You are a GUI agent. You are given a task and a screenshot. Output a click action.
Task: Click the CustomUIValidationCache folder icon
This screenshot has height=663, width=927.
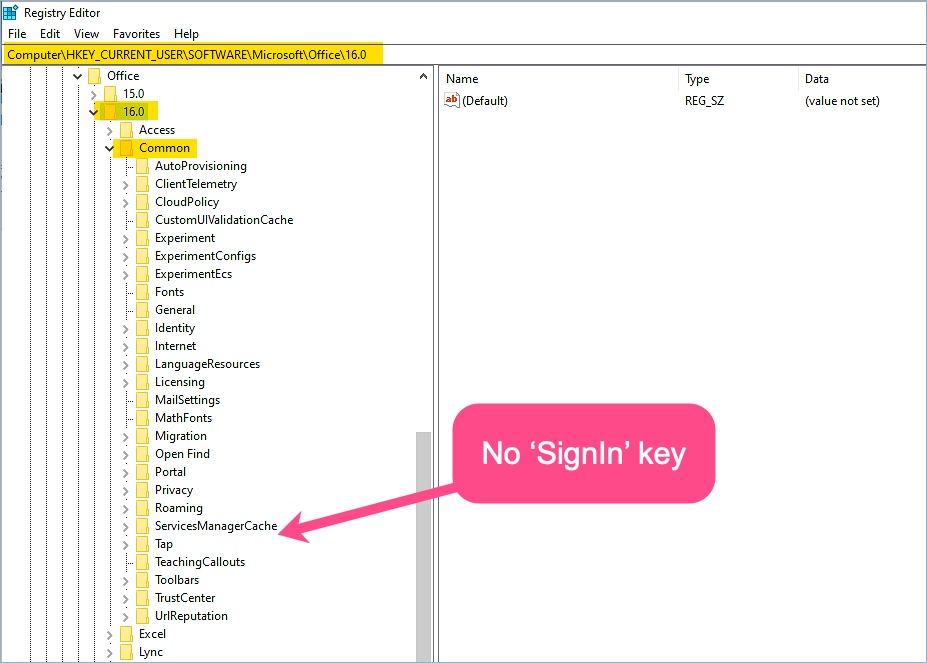tap(142, 220)
